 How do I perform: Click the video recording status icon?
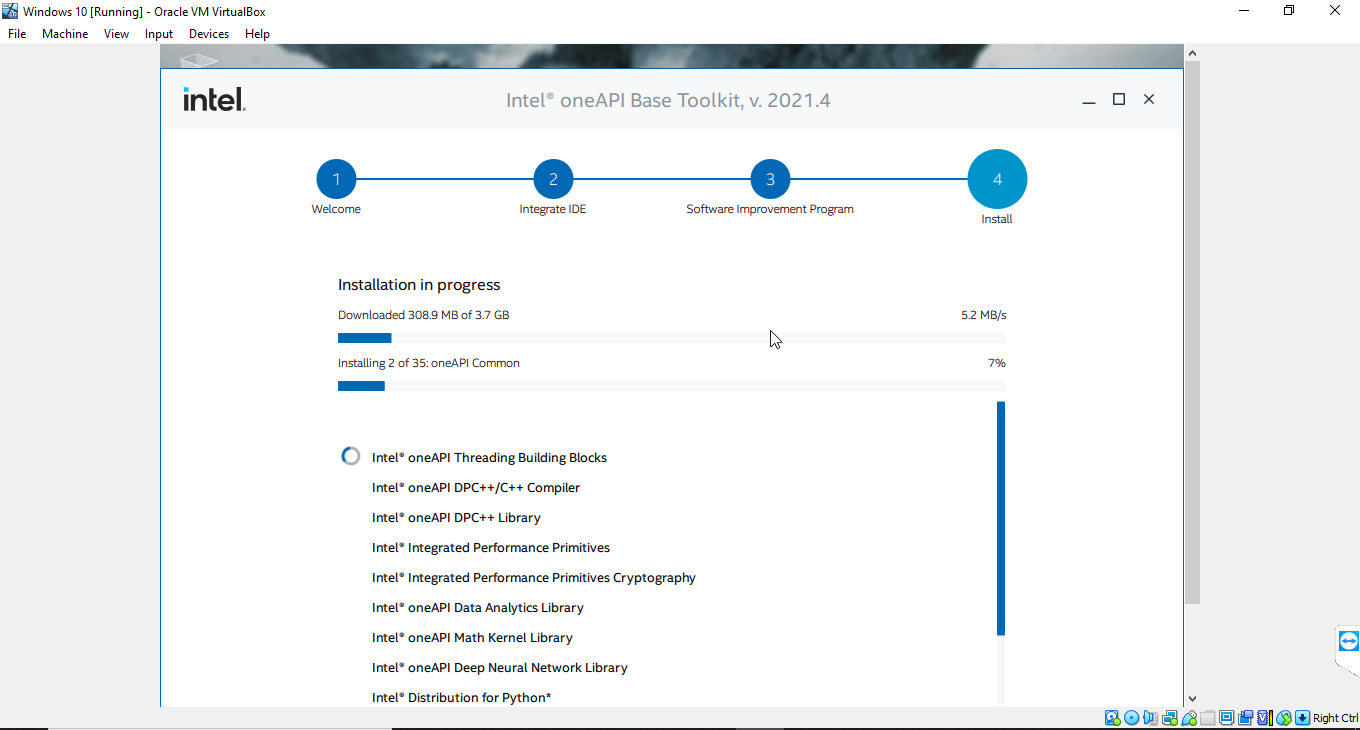(x=1247, y=718)
